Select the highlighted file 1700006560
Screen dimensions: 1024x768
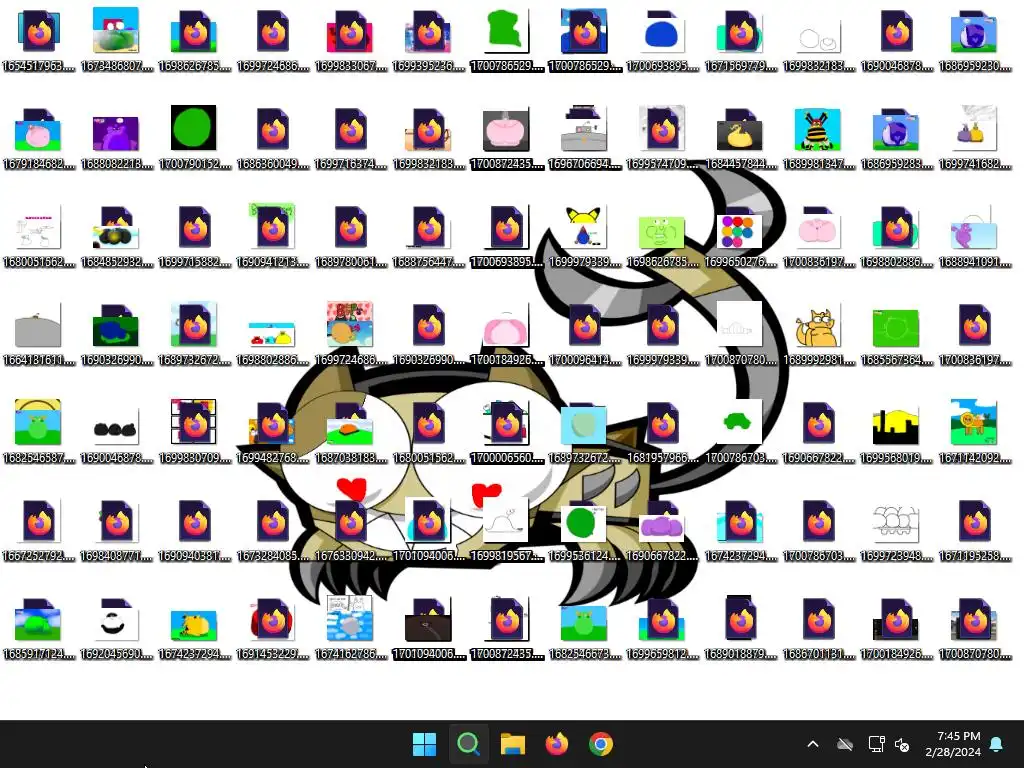(x=507, y=431)
